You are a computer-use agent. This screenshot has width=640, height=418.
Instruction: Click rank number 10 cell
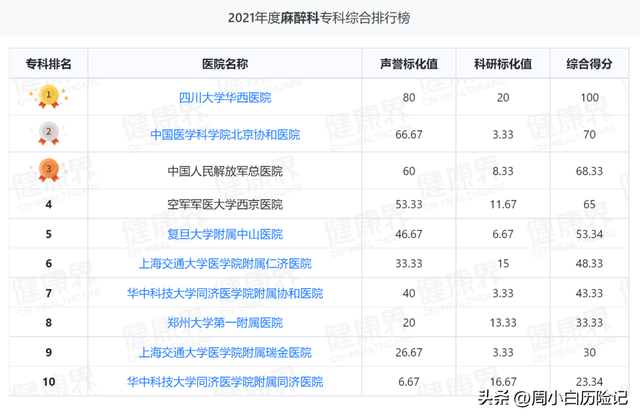pyautogui.click(x=49, y=382)
